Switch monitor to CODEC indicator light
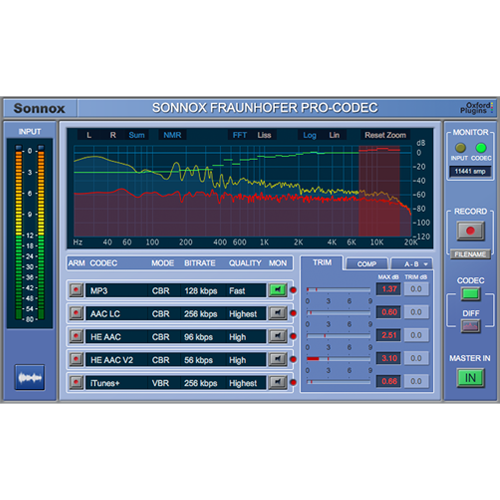500x500 pixels. coord(481,148)
